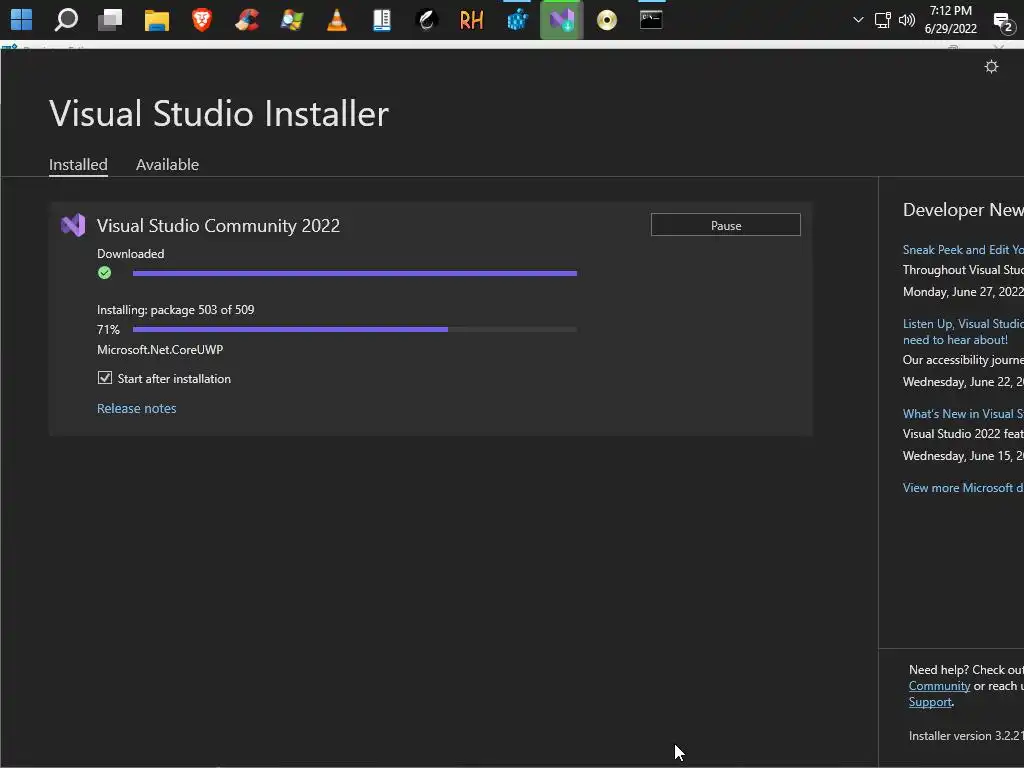The width and height of the screenshot is (1024, 768).
Task: Launch the Brave browser from the taskbar
Action: coord(202,20)
